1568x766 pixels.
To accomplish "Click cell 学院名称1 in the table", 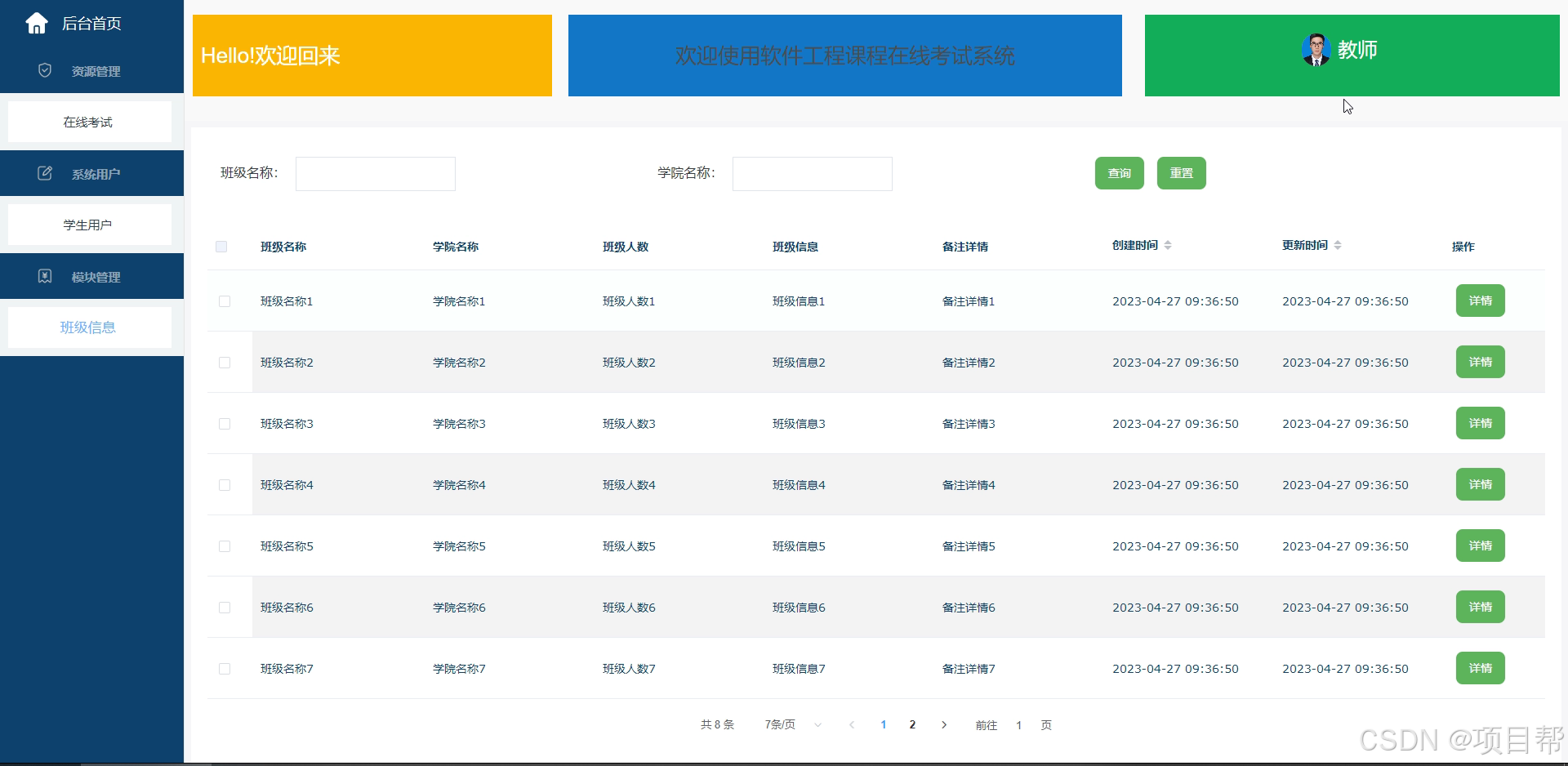I will point(459,301).
